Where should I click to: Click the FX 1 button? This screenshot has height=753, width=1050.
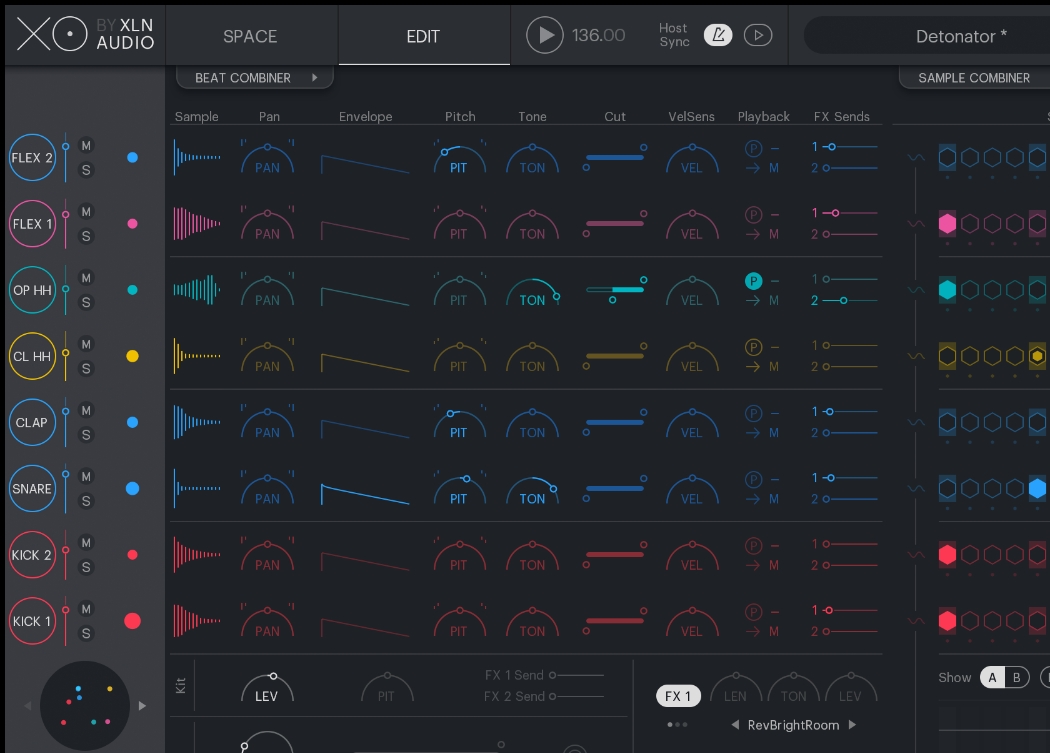[x=678, y=696]
